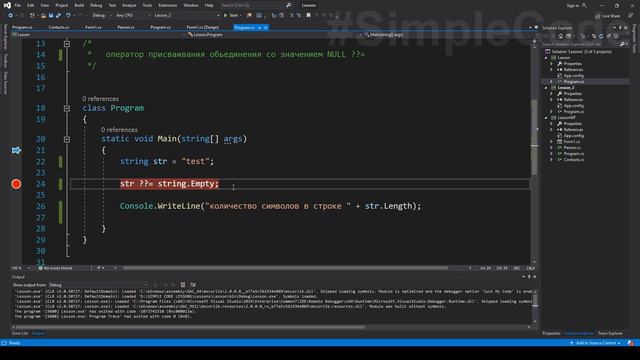Switch to the Properties tab at bottom right
The height and width of the screenshot is (360, 640).
551,333
